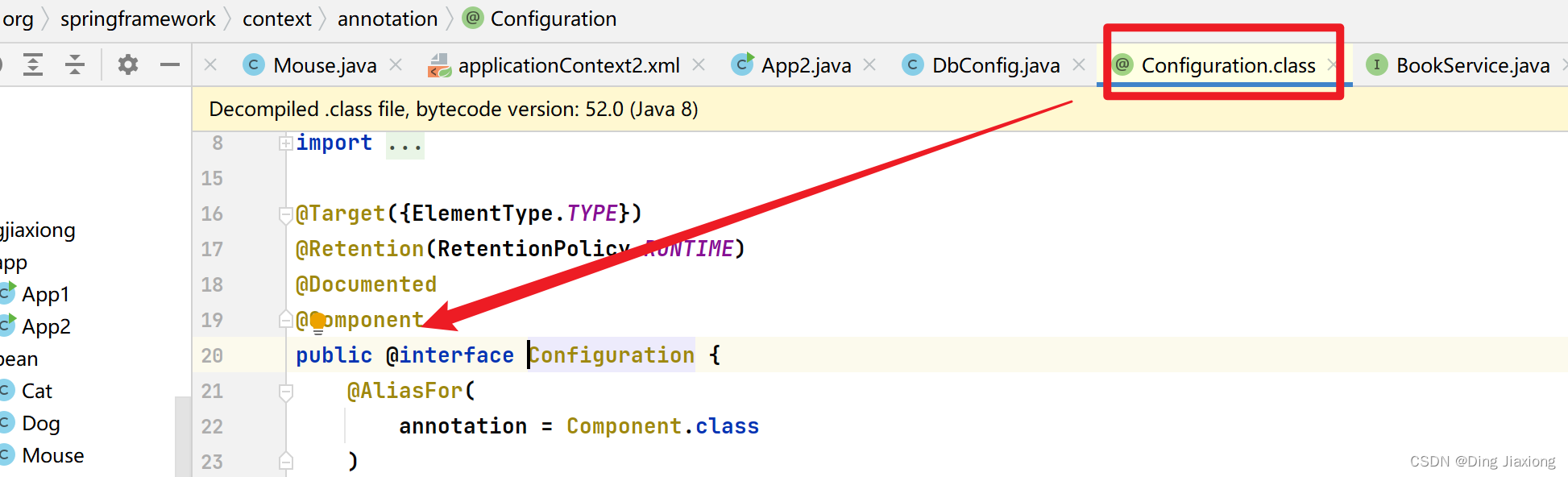The width and height of the screenshot is (1568, 477).
Task: Click line number 20 in the gutter
Action: [212, 355]
